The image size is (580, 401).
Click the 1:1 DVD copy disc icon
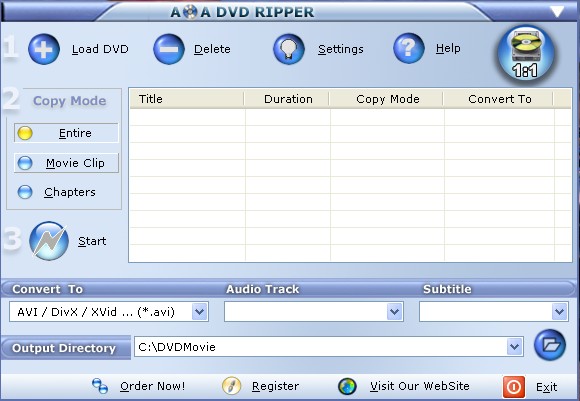pos(526,54)
